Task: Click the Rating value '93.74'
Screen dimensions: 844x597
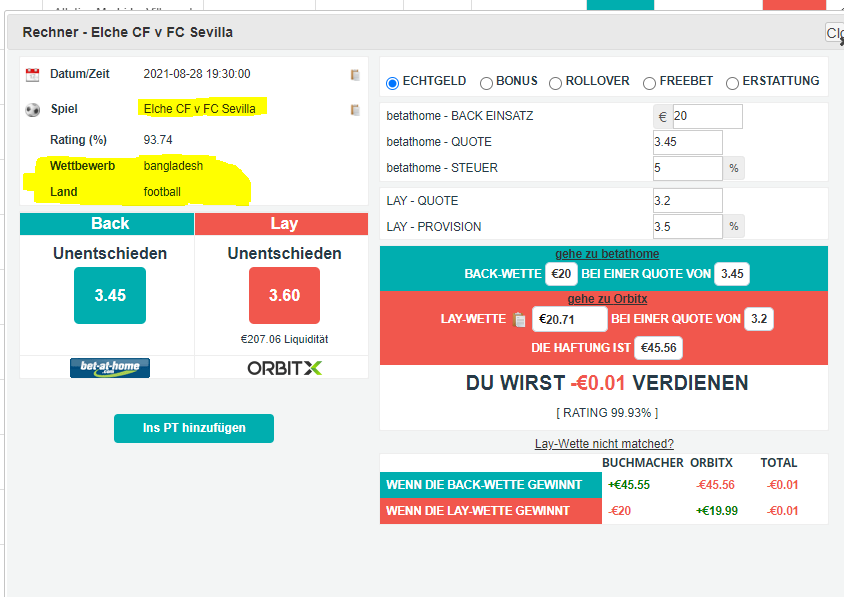Action: 158,140
